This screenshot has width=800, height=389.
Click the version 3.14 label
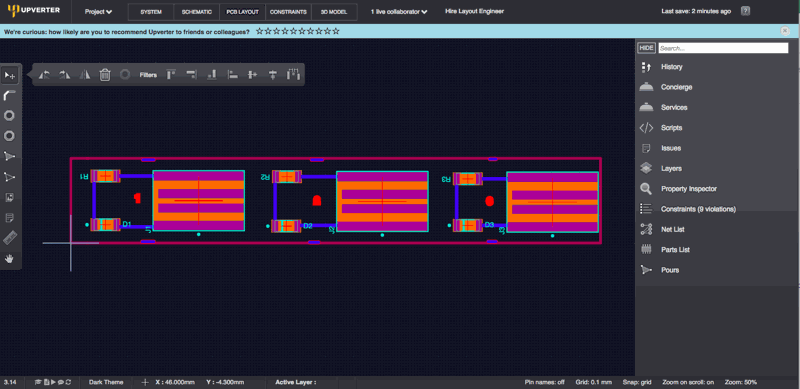(x=9, y=382)
